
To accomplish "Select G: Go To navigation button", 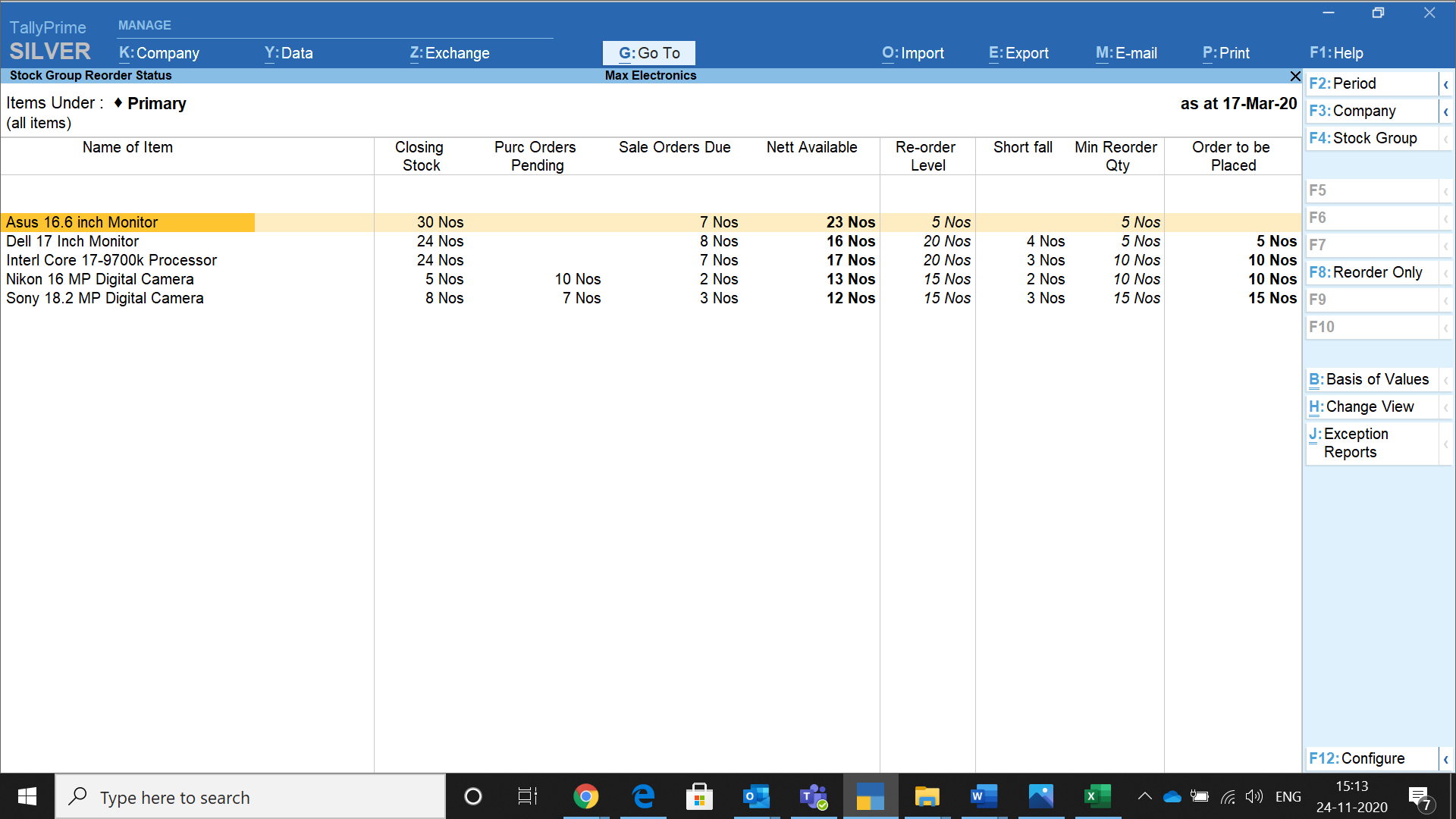I will [649, 53].
